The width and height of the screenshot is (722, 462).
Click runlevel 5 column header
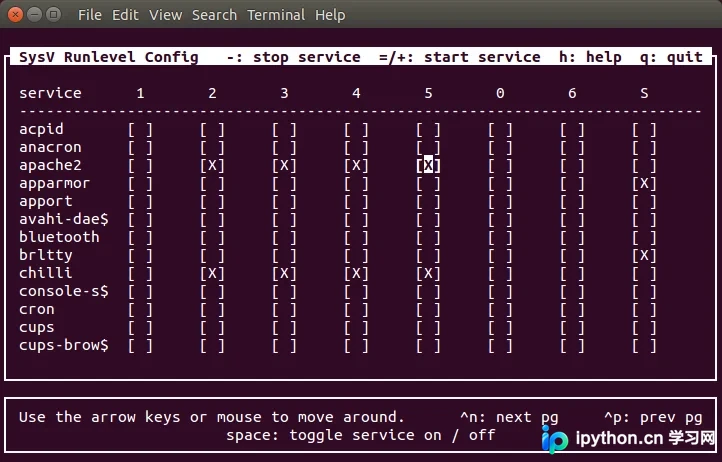tap(428, 93)
